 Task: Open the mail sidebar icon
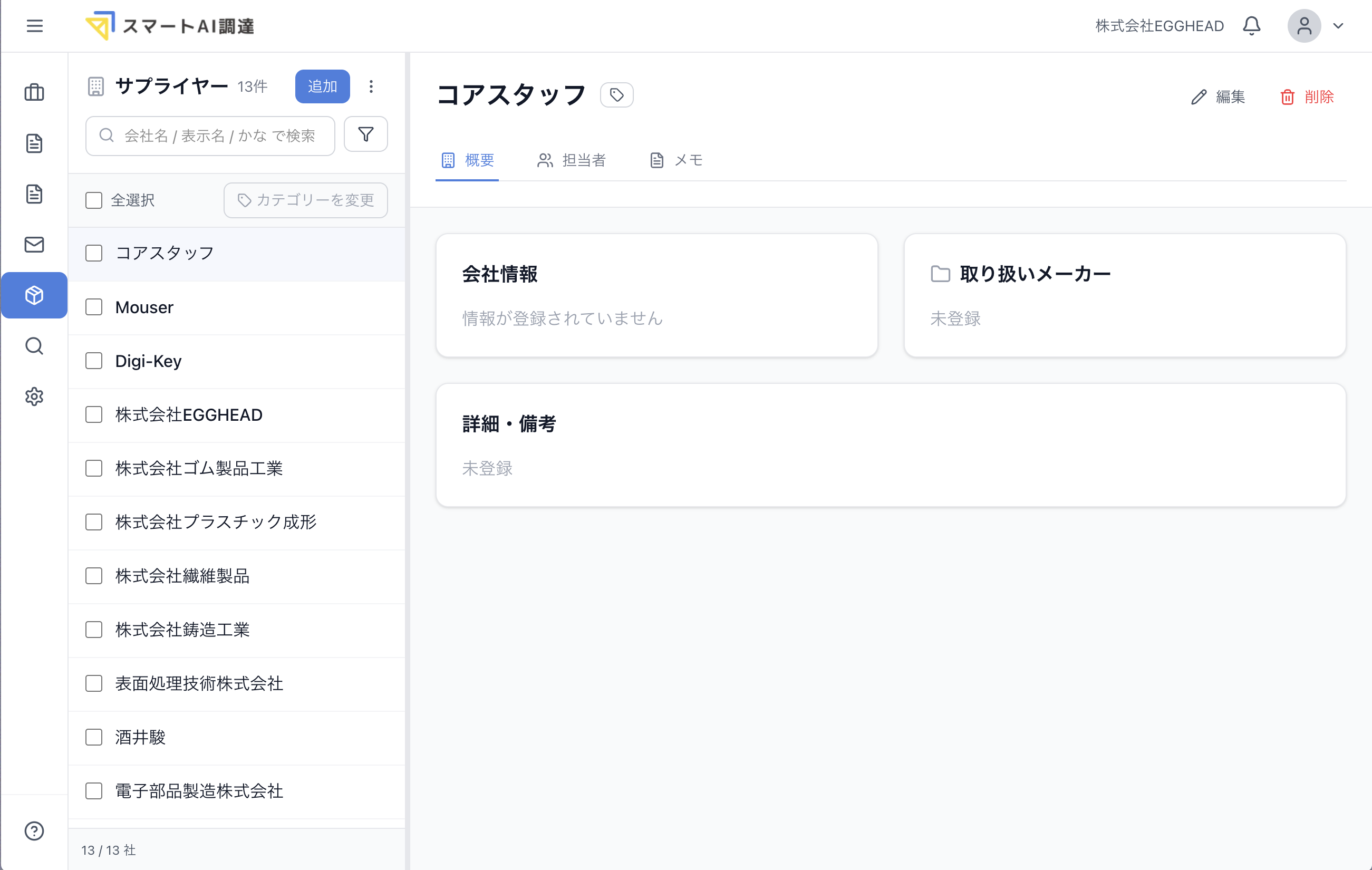tap(34, 245)
